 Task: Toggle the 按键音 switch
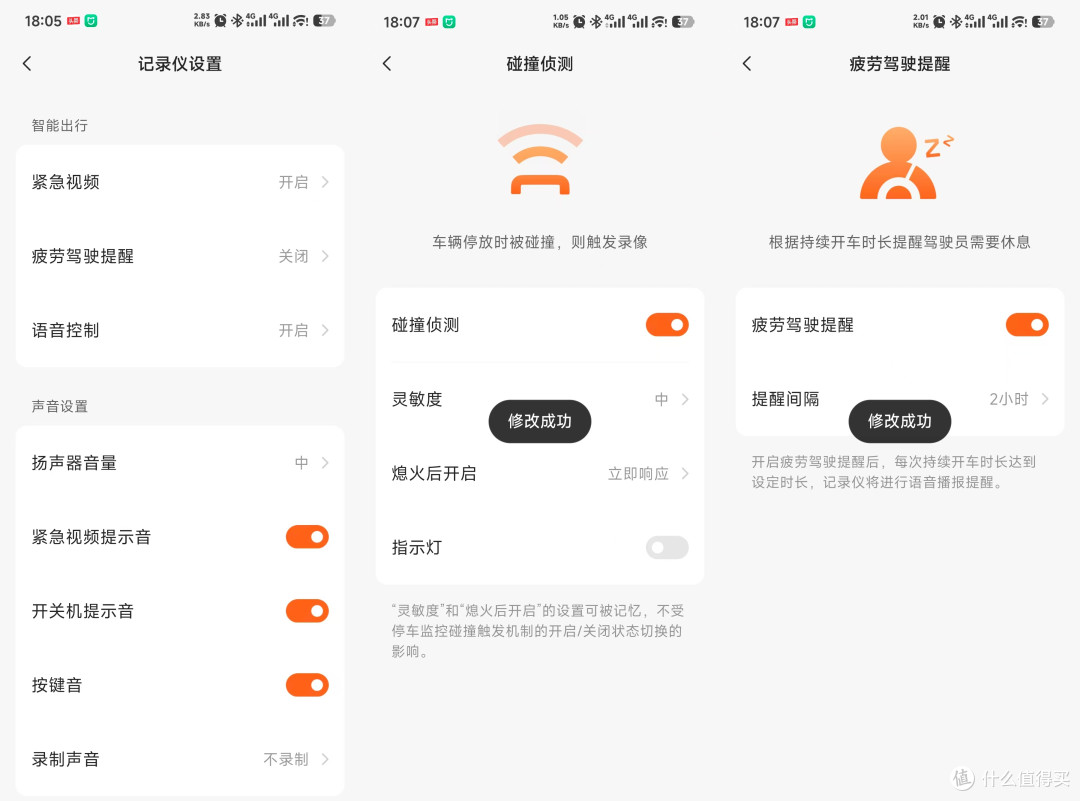(x=307, y=685)
